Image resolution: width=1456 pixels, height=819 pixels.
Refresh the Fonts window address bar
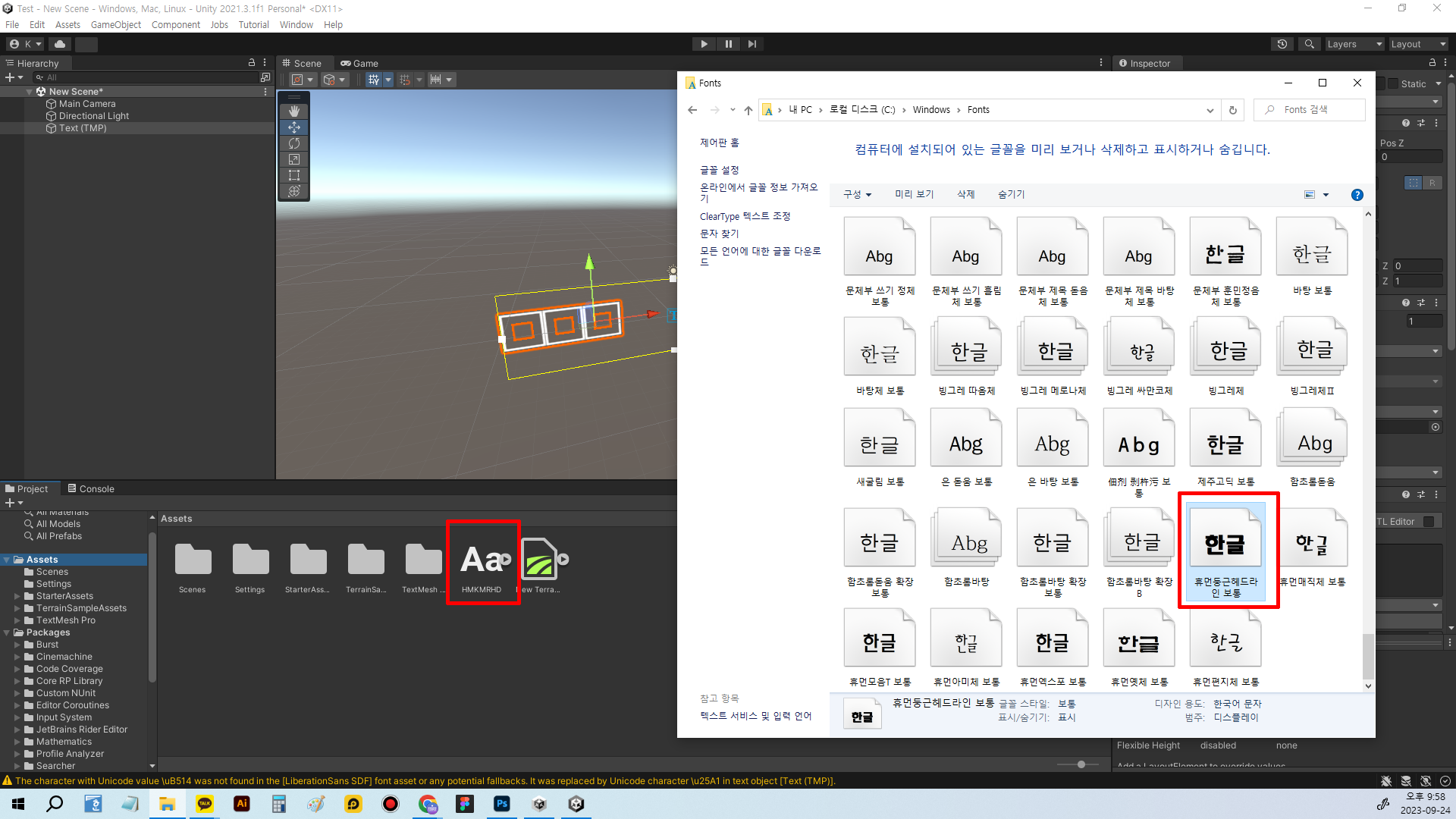pyautogui.click(x=1233, y=110)
